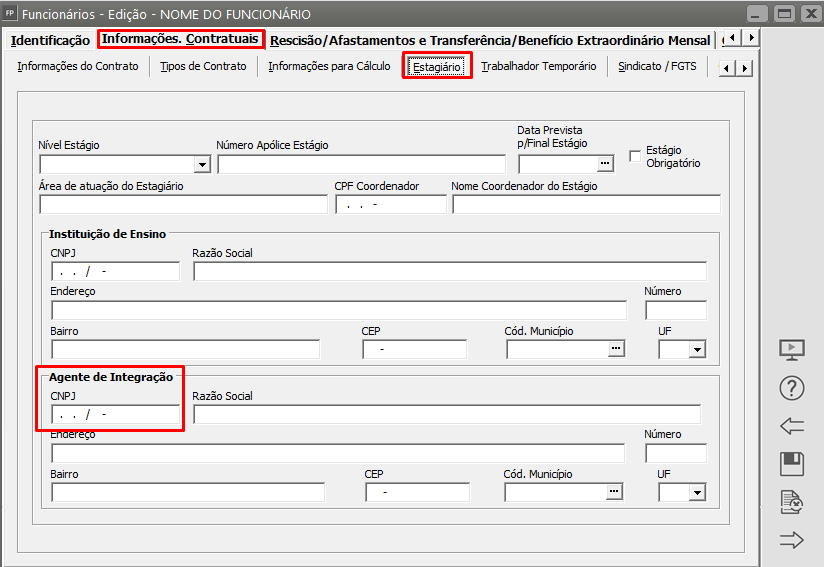
Task: Click the cancel edit document icon
Action: (791, 502)
